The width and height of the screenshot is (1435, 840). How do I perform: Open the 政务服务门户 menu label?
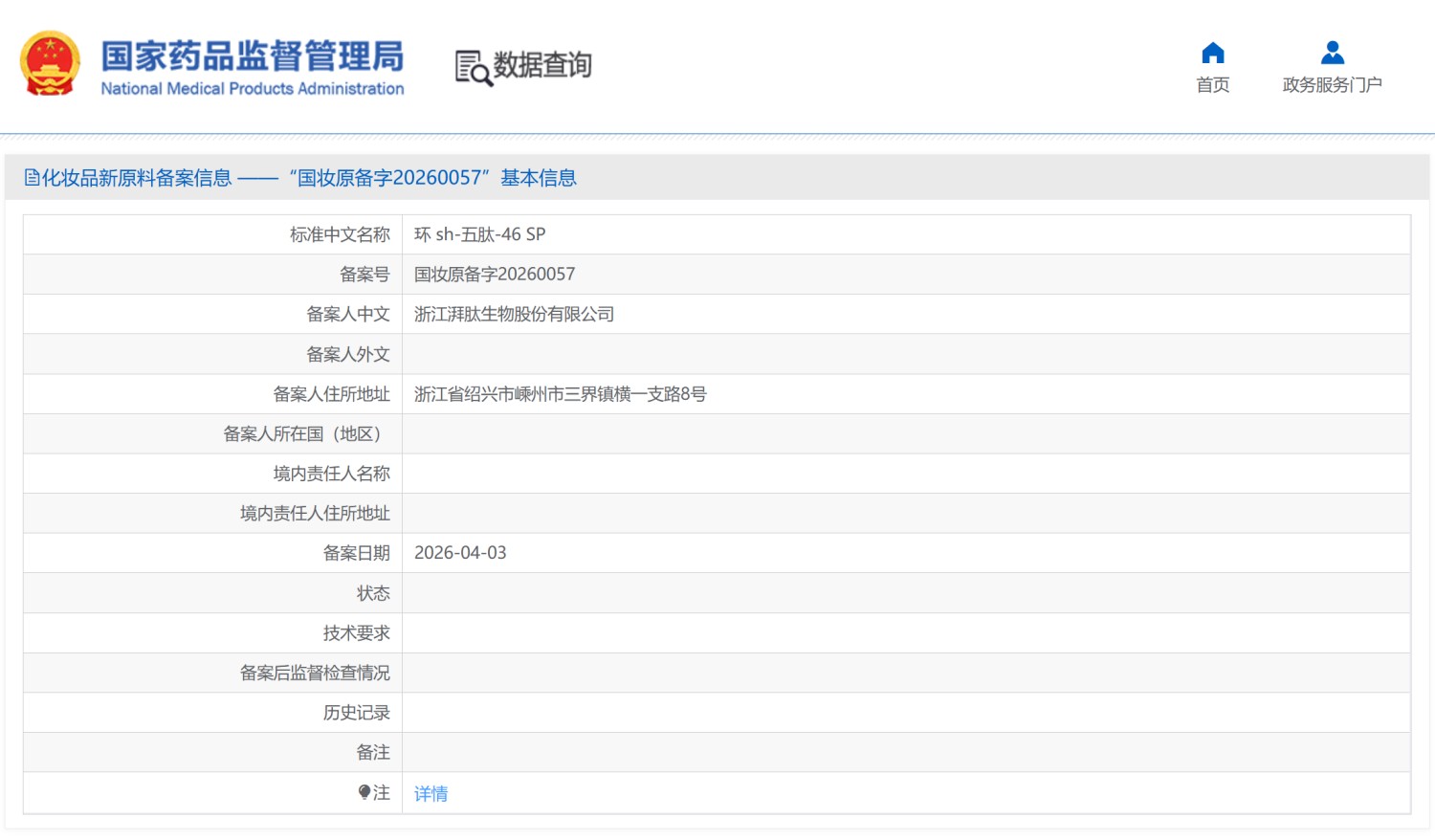(x=1332, y=85)
